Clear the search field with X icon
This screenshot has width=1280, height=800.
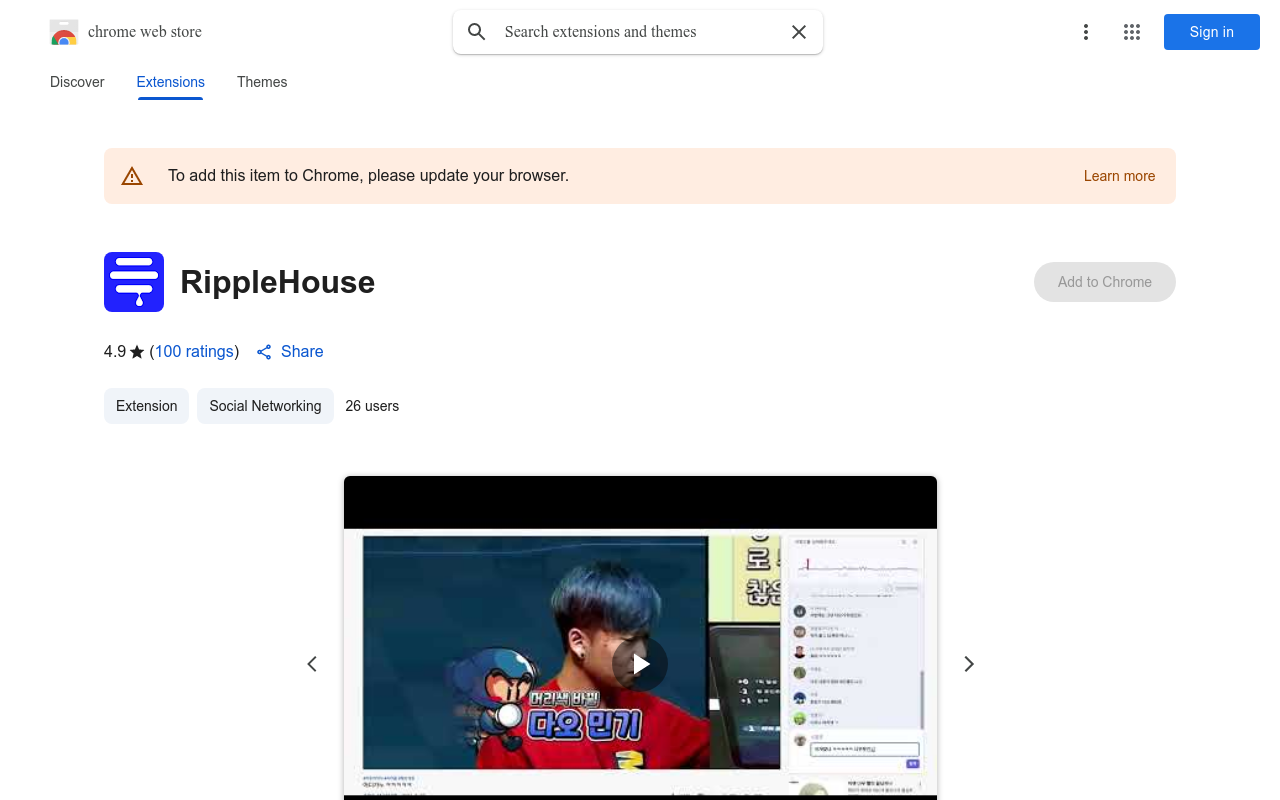(799, 32)
